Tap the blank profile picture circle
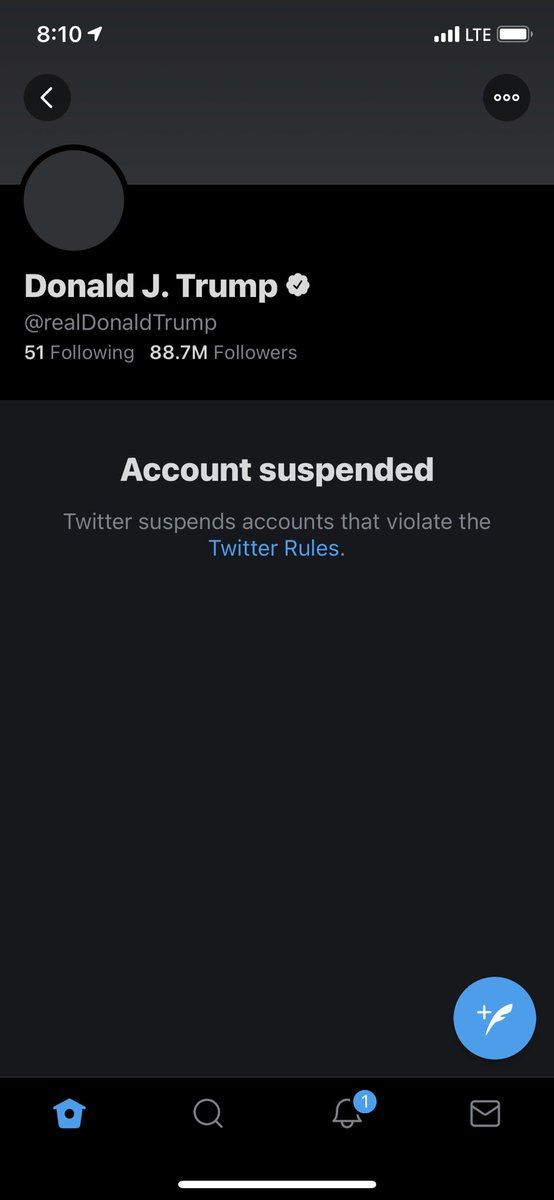 (x=74, y=199)
